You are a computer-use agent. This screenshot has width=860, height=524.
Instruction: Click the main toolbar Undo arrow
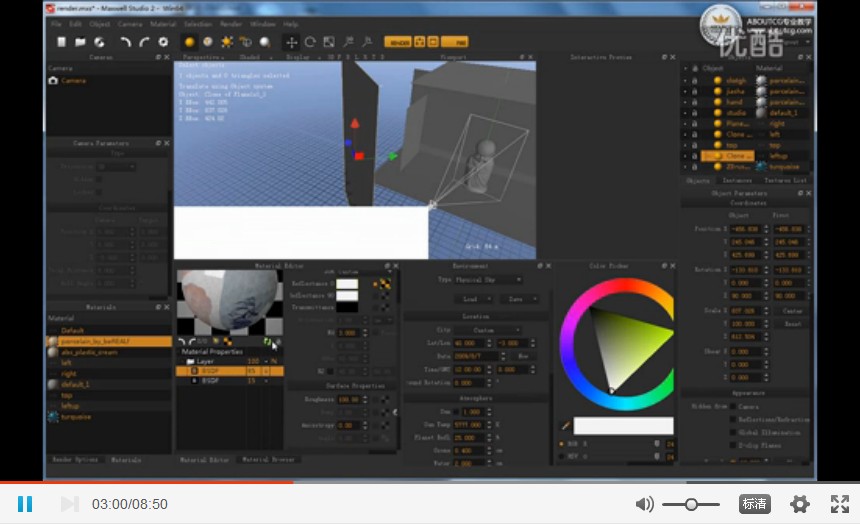click(126, 42)
